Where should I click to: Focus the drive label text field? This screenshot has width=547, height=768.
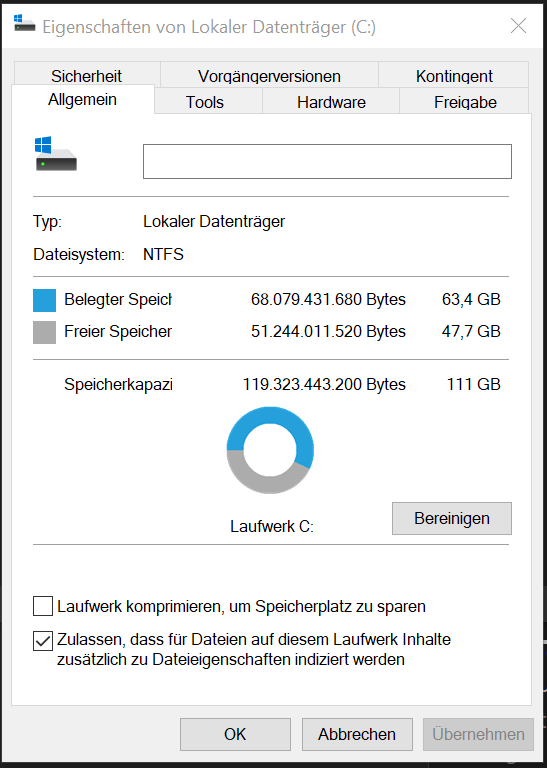[327, 161]
